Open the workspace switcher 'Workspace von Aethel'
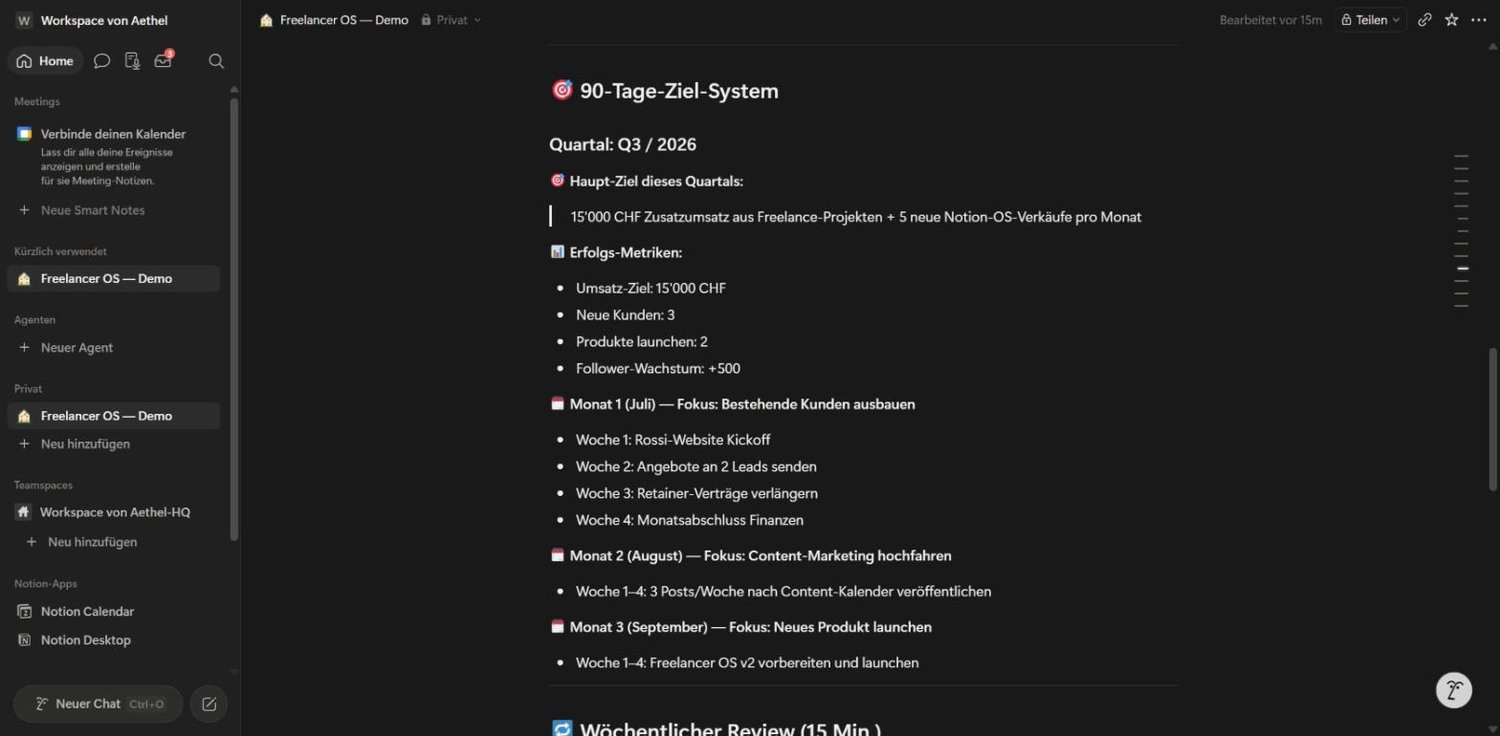1500x736 pixels. 92,20
